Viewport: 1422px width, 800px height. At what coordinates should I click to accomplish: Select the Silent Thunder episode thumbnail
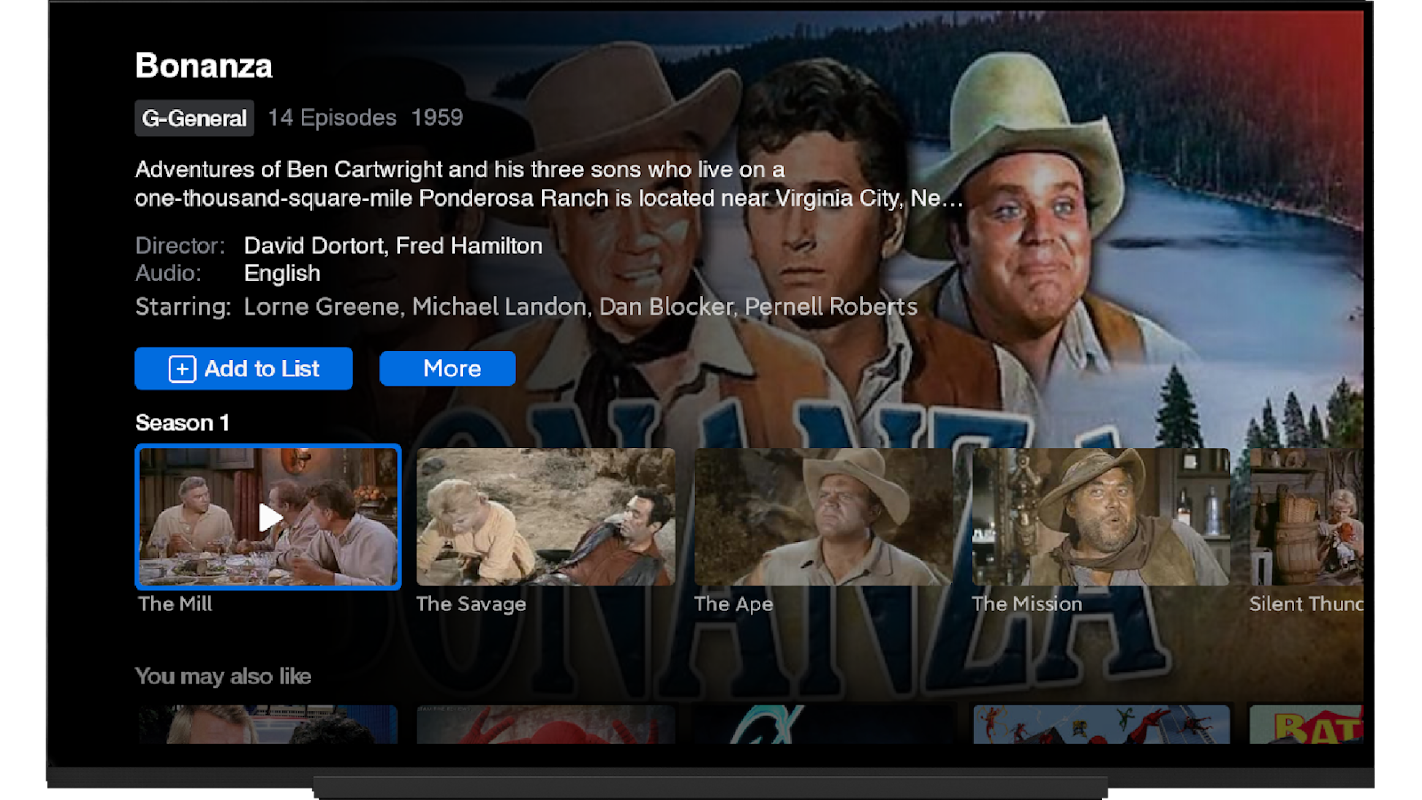tap(1306, 517)
